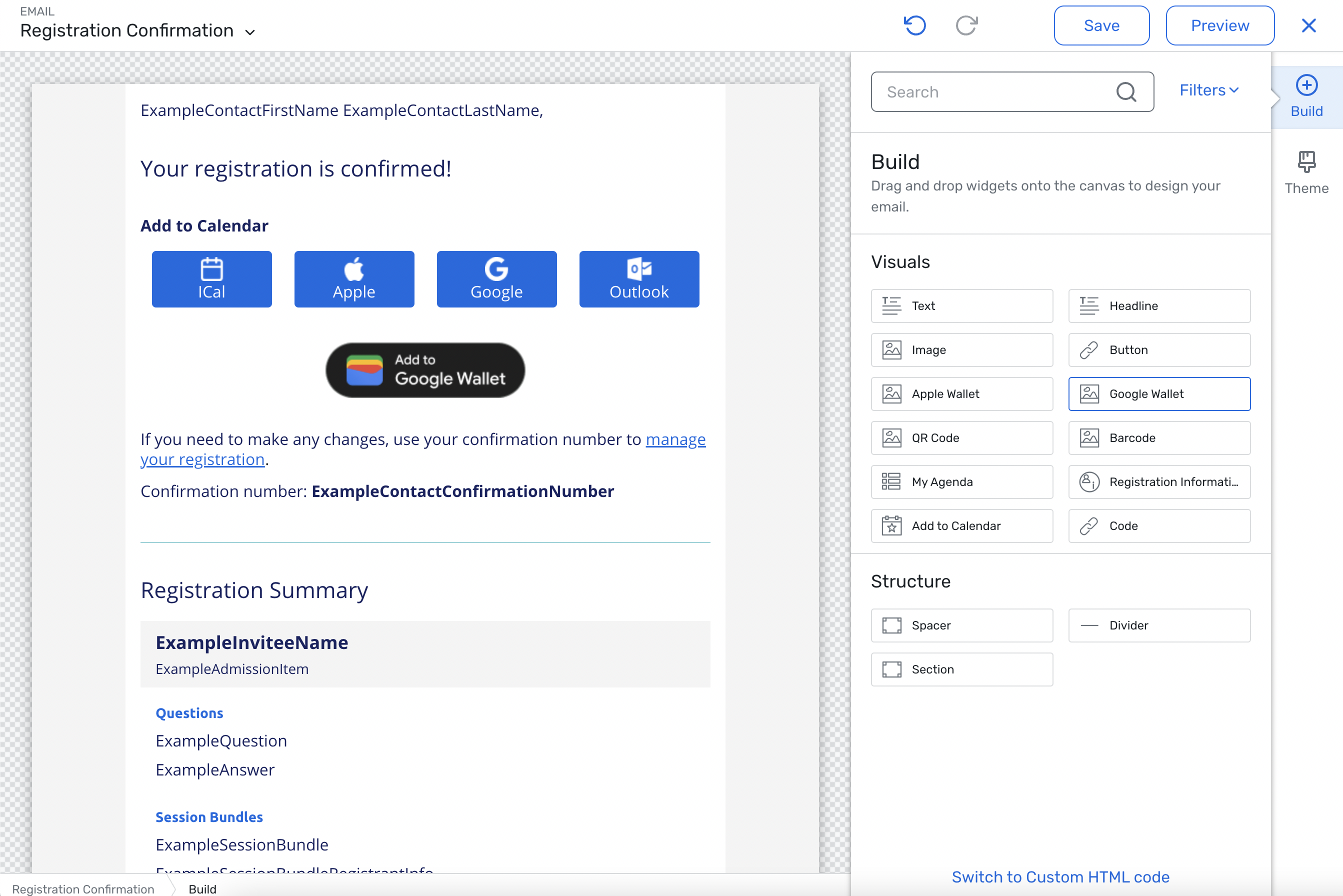Screen dimensions: 1343x896
Task: Select the Registration Information widget
Action: 1159,481
